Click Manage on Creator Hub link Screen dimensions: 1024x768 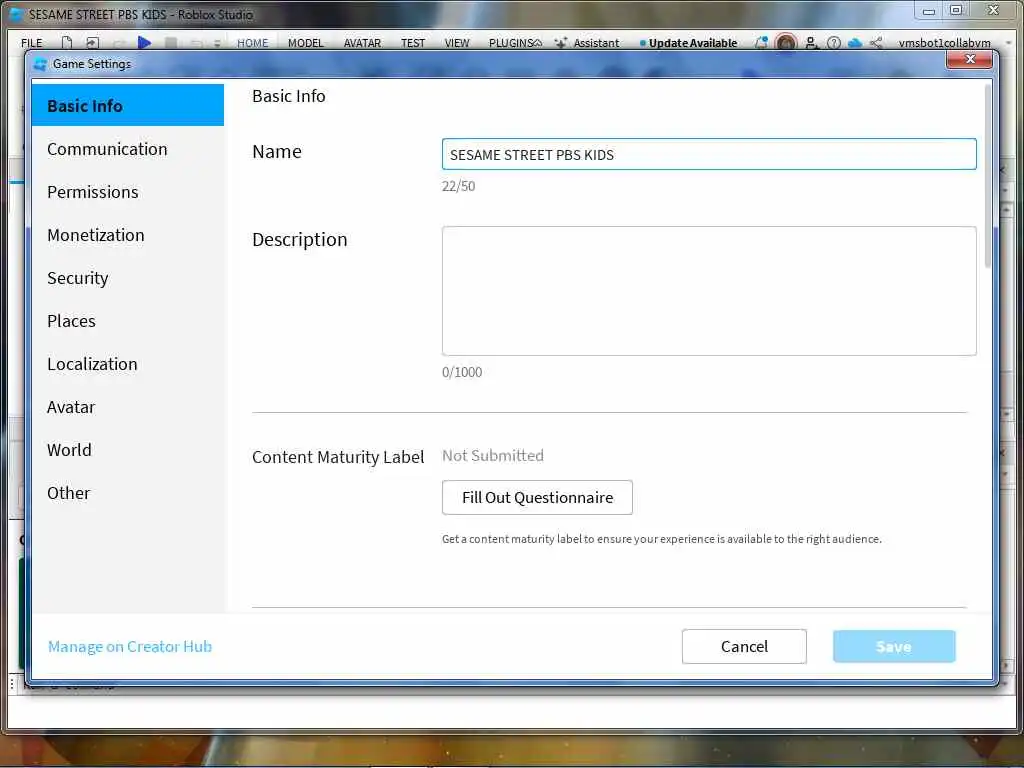(x=130, y=647)
